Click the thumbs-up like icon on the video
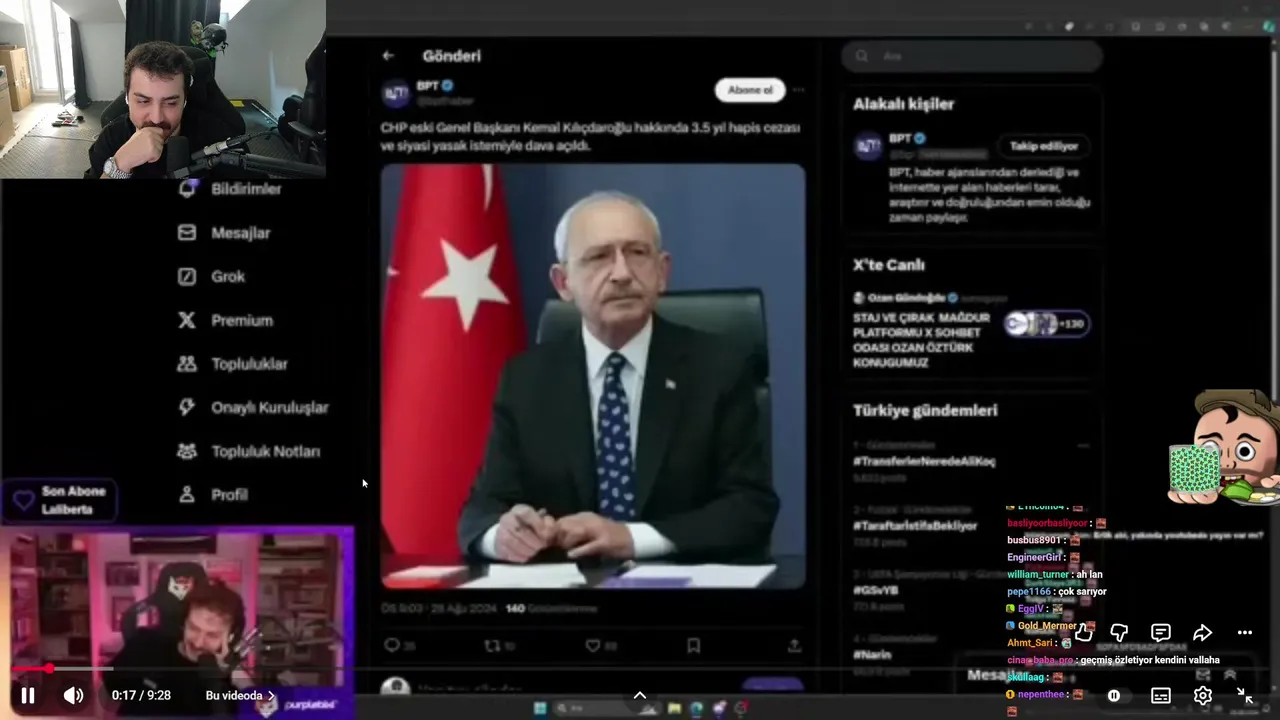1280x720 pixels. tap(1083, 632)
